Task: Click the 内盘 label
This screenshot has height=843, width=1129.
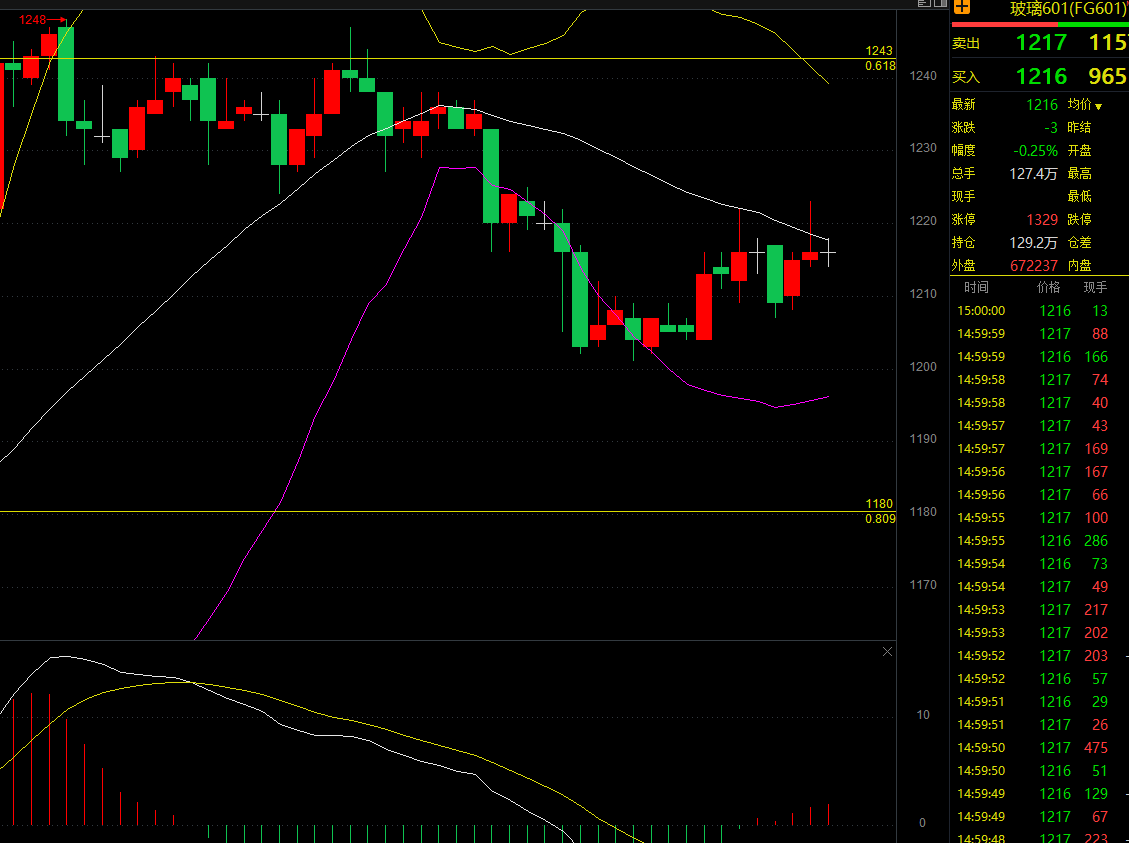Action: click(x=1079, y=266)
